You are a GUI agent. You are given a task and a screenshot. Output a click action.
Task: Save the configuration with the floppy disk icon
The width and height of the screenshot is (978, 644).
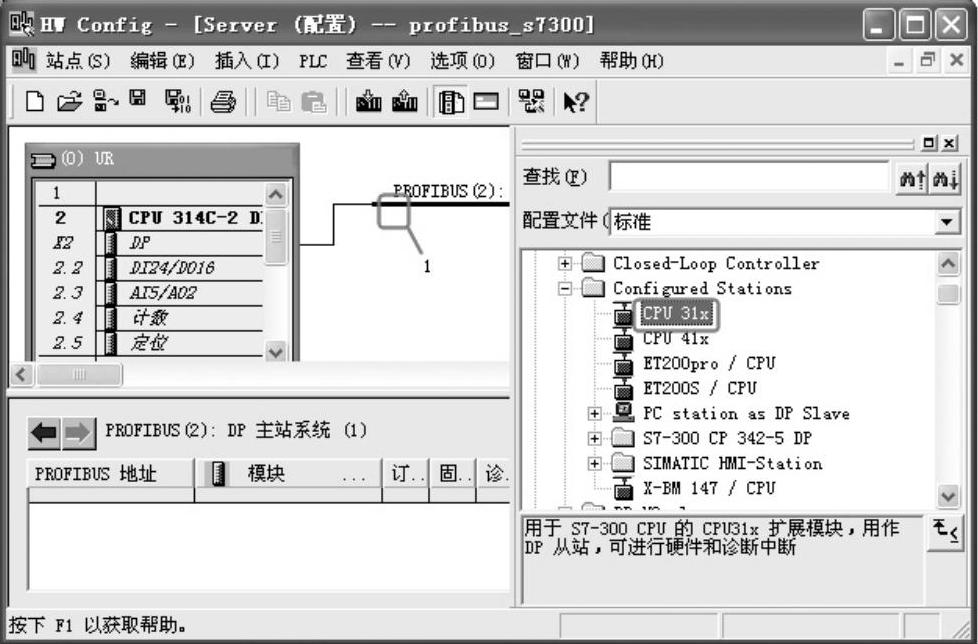point(137,98)
